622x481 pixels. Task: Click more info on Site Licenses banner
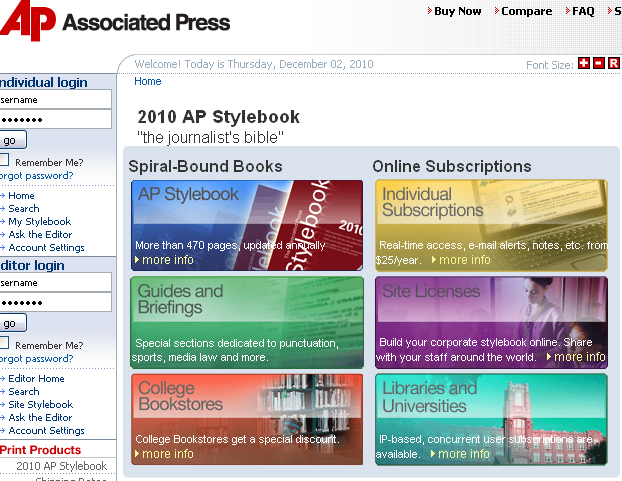coord(576,357)
